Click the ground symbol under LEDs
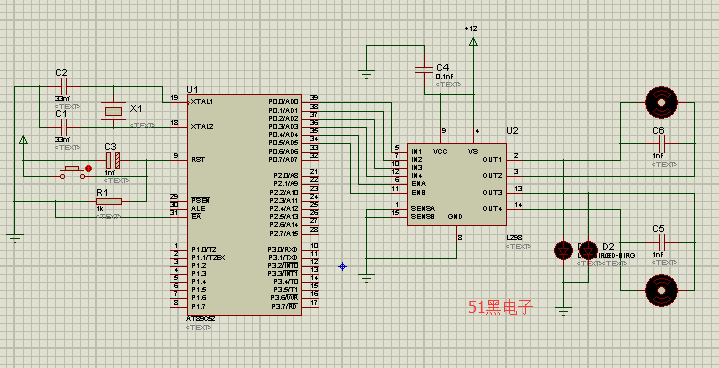719x368 pixels. (564, 311)
